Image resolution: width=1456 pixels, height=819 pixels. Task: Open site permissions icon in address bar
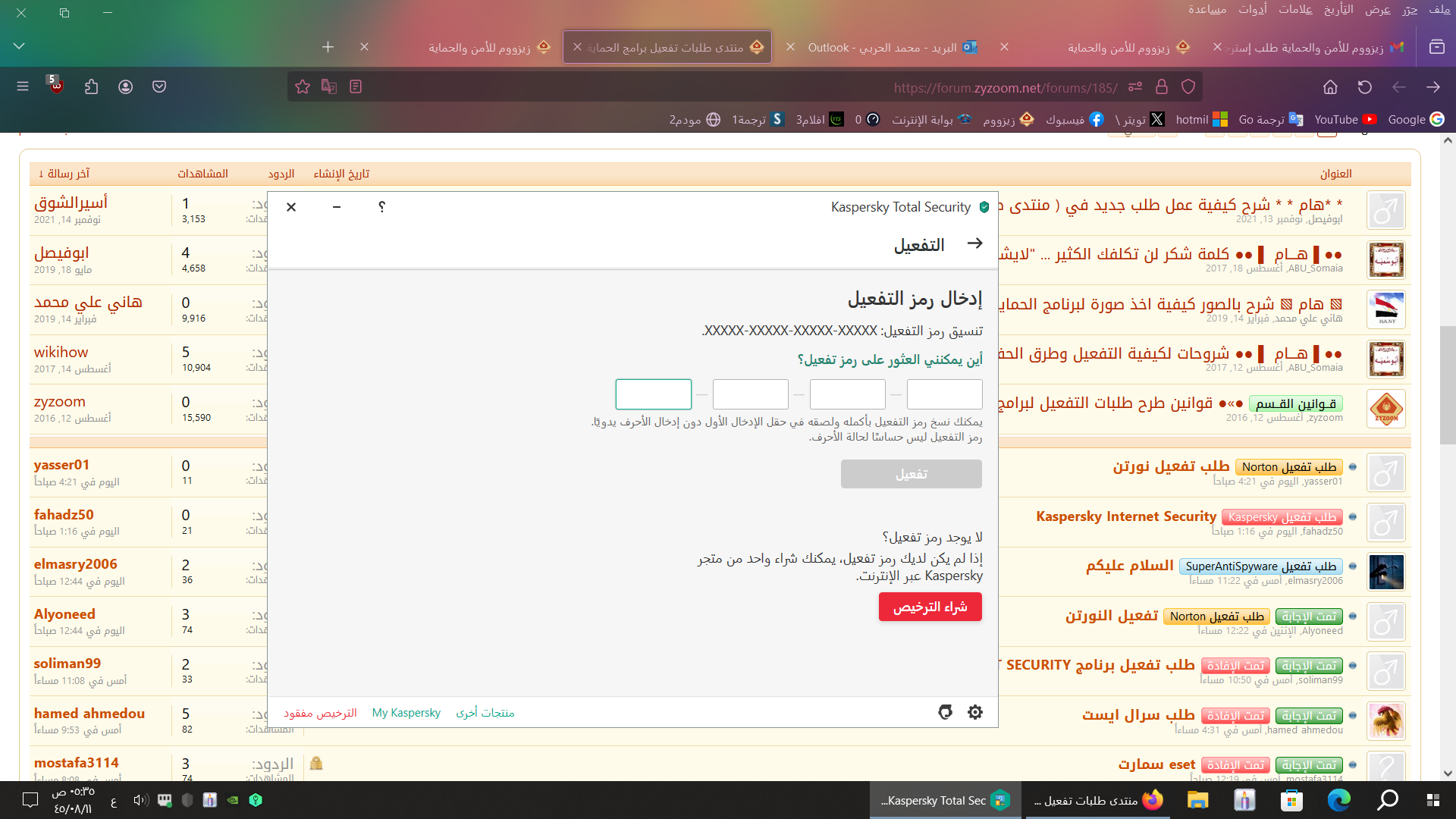(1135, 86)
